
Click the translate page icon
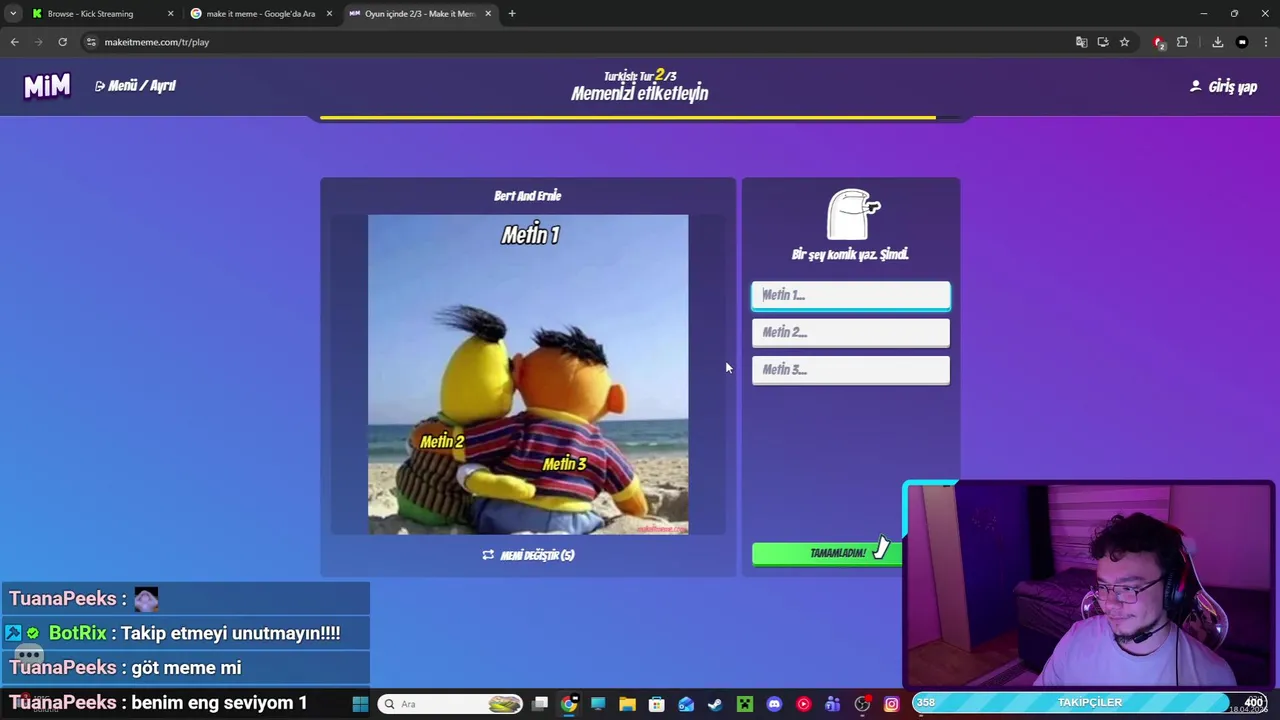pyautogui.click(x=1081, y=42)
